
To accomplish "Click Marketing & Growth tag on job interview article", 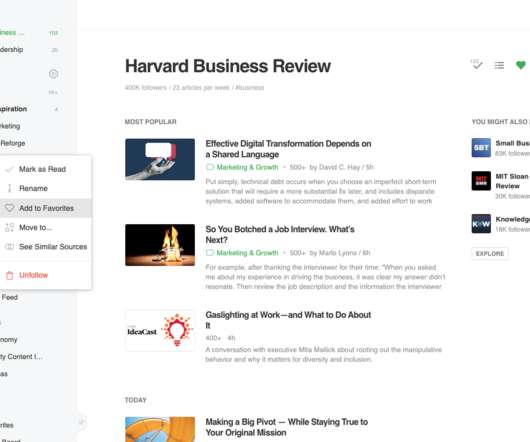I will point(247,253).
